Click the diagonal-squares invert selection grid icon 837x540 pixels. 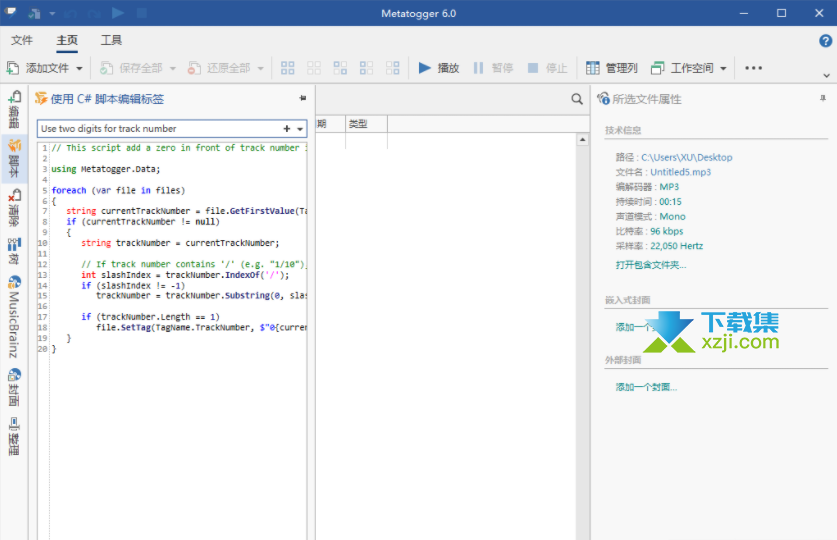click(340, 68)
